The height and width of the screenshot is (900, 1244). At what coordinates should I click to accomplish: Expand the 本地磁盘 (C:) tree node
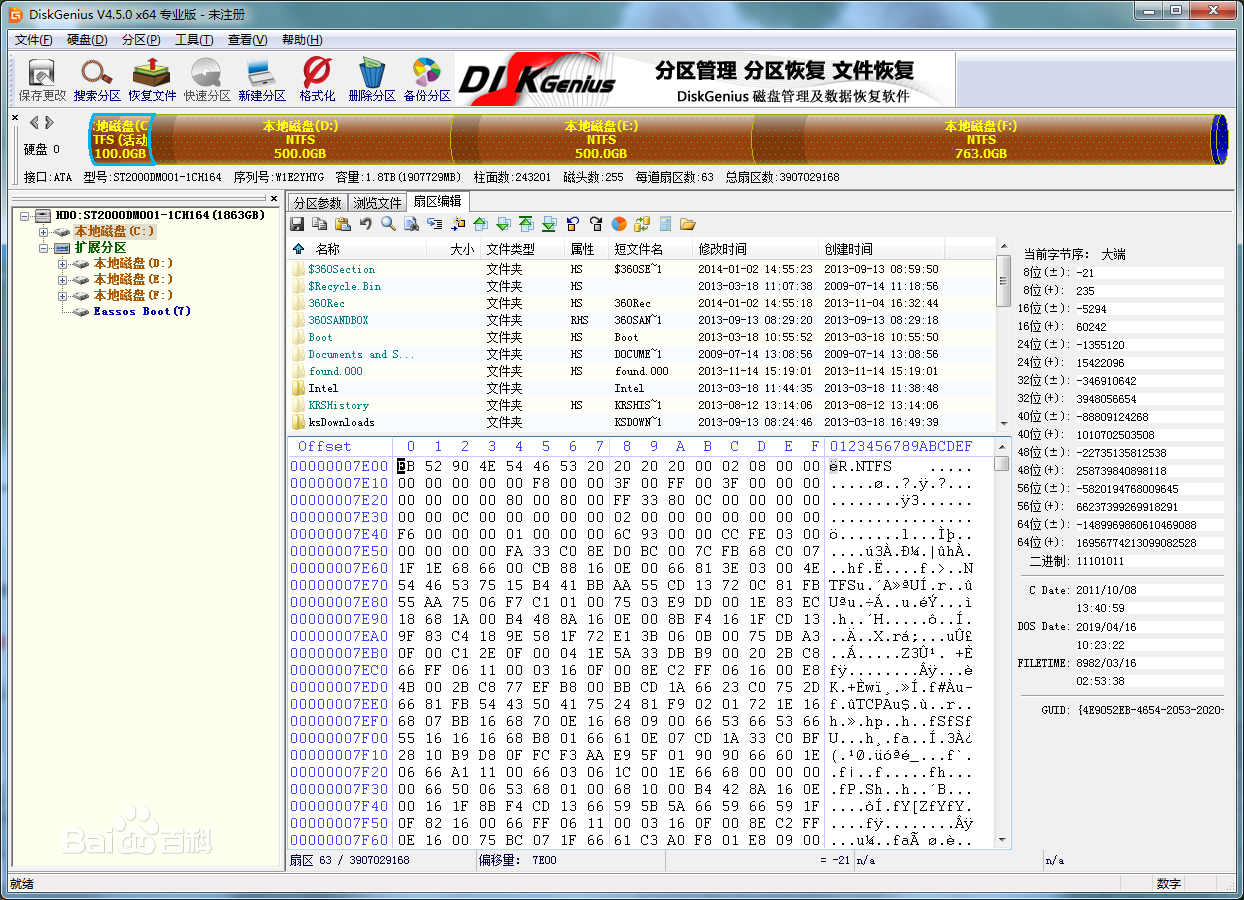(44, 232)
